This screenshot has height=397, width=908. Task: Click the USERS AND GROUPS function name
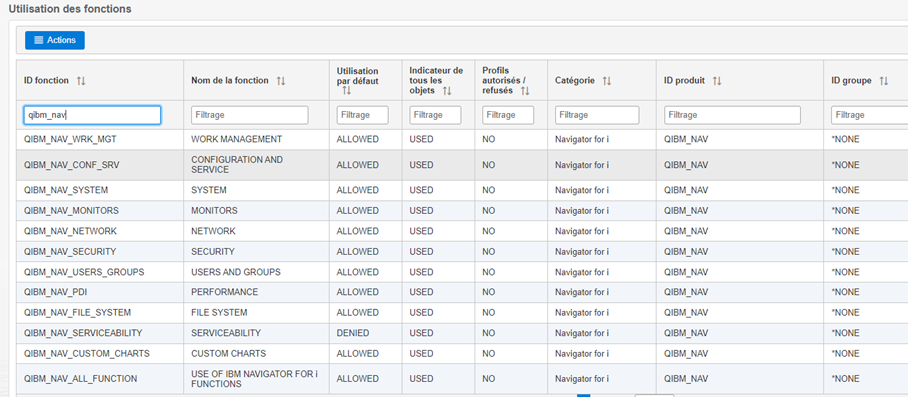point(236,272)
